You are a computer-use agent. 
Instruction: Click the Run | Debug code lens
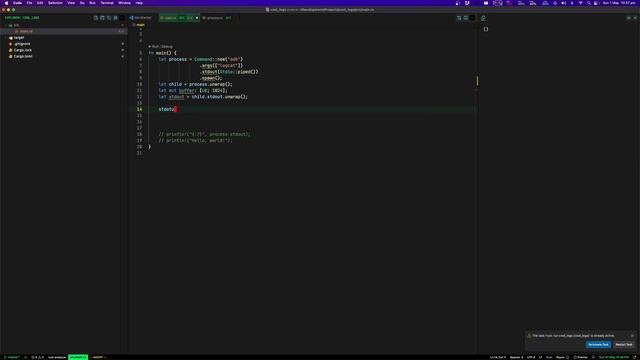(160, 47)
